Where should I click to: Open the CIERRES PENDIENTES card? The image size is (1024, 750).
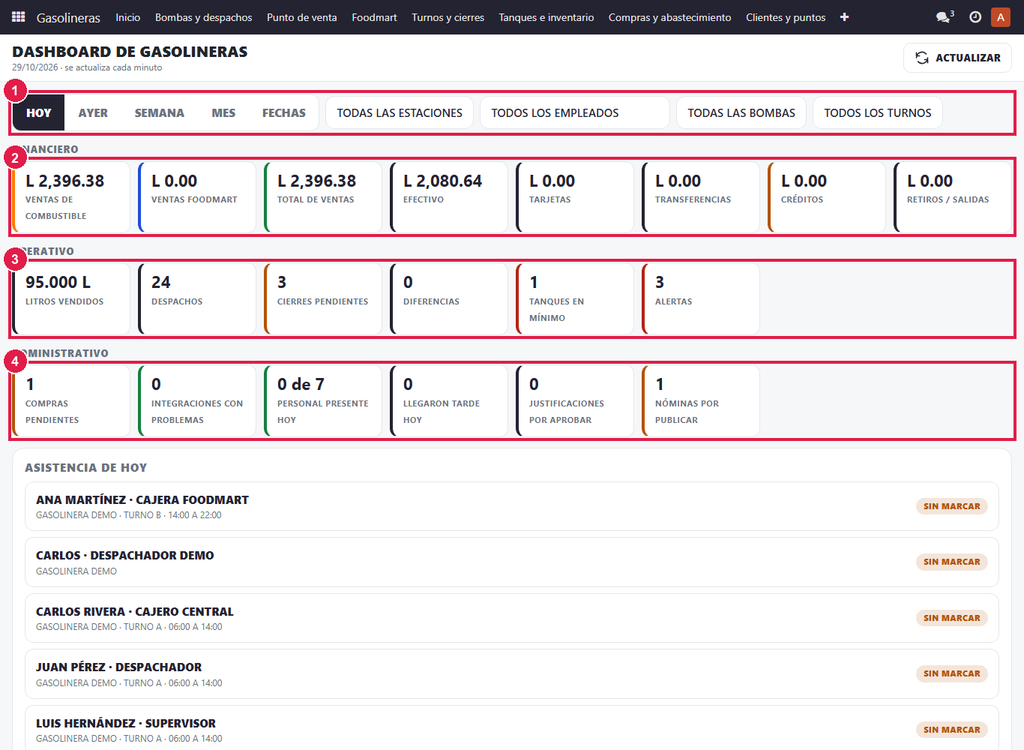click(x=323, y=299)
